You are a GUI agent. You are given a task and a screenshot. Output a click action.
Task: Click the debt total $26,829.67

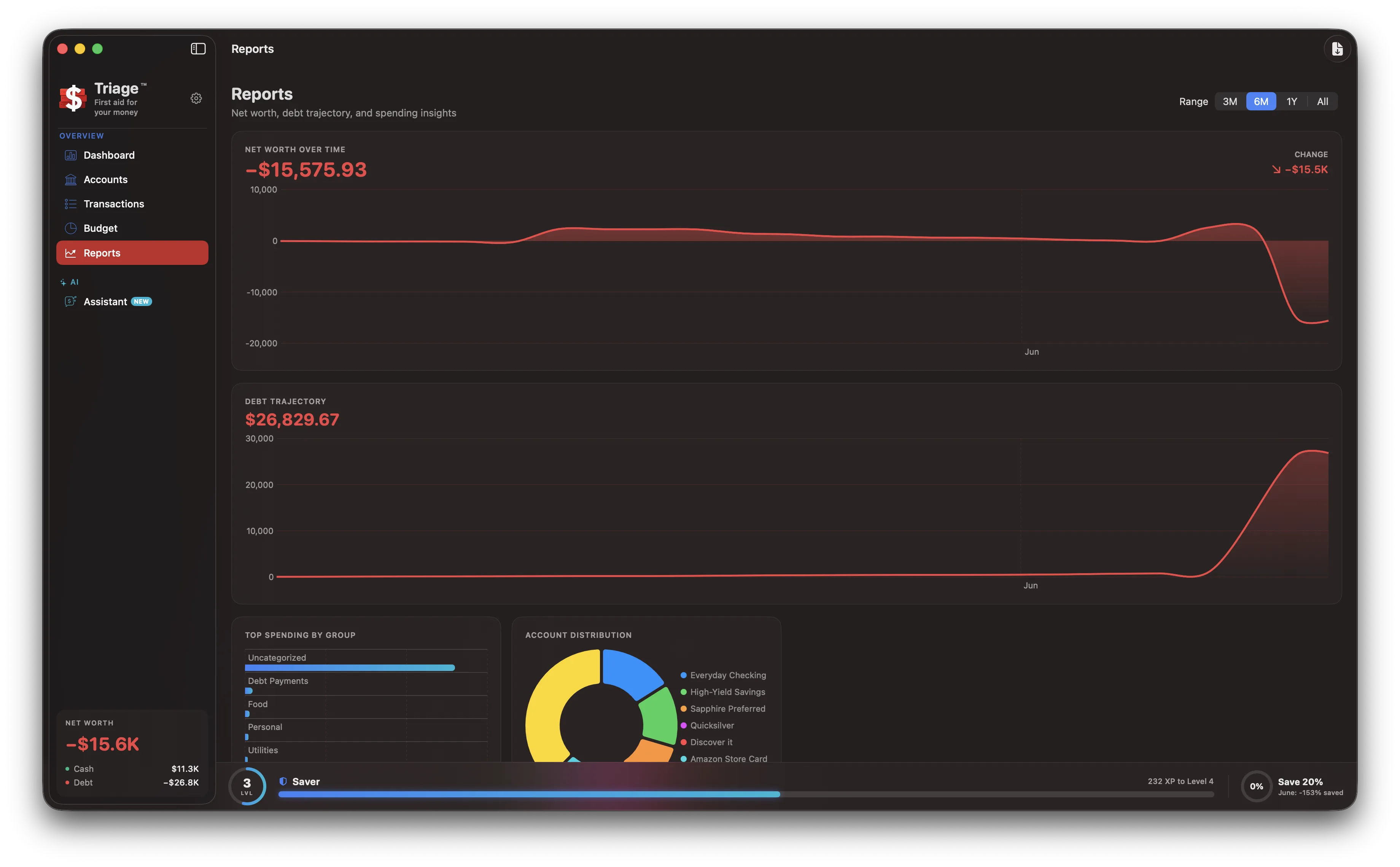[292, 420]
